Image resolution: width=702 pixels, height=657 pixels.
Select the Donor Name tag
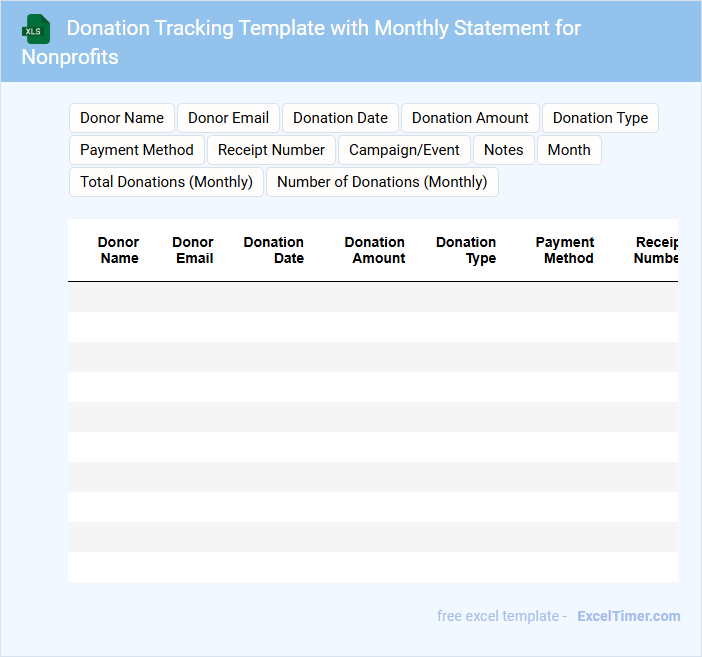point(122,118)
